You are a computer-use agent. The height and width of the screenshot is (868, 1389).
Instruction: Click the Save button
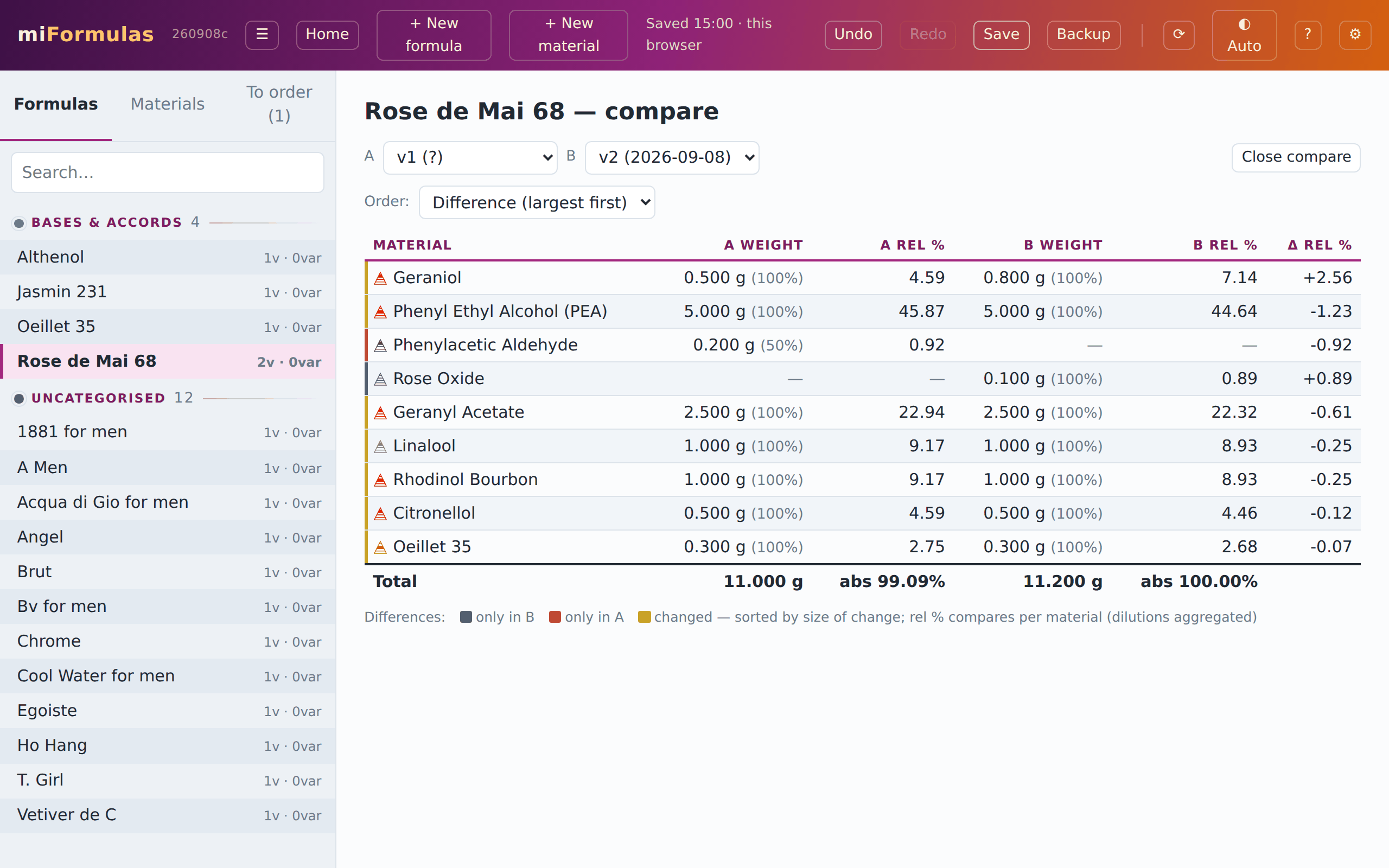pos(1001,34)
